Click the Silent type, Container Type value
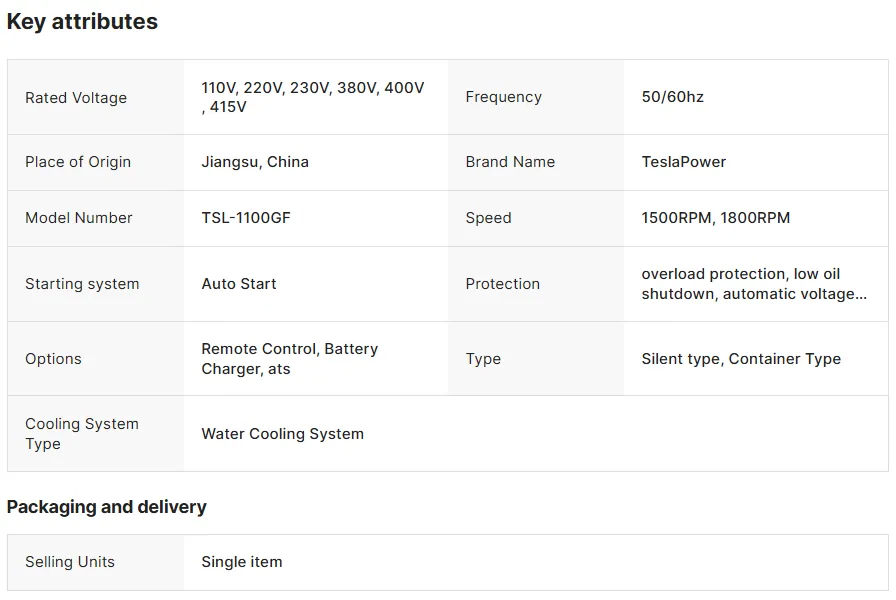The image size is (896, 600). (x=741, y=359)
